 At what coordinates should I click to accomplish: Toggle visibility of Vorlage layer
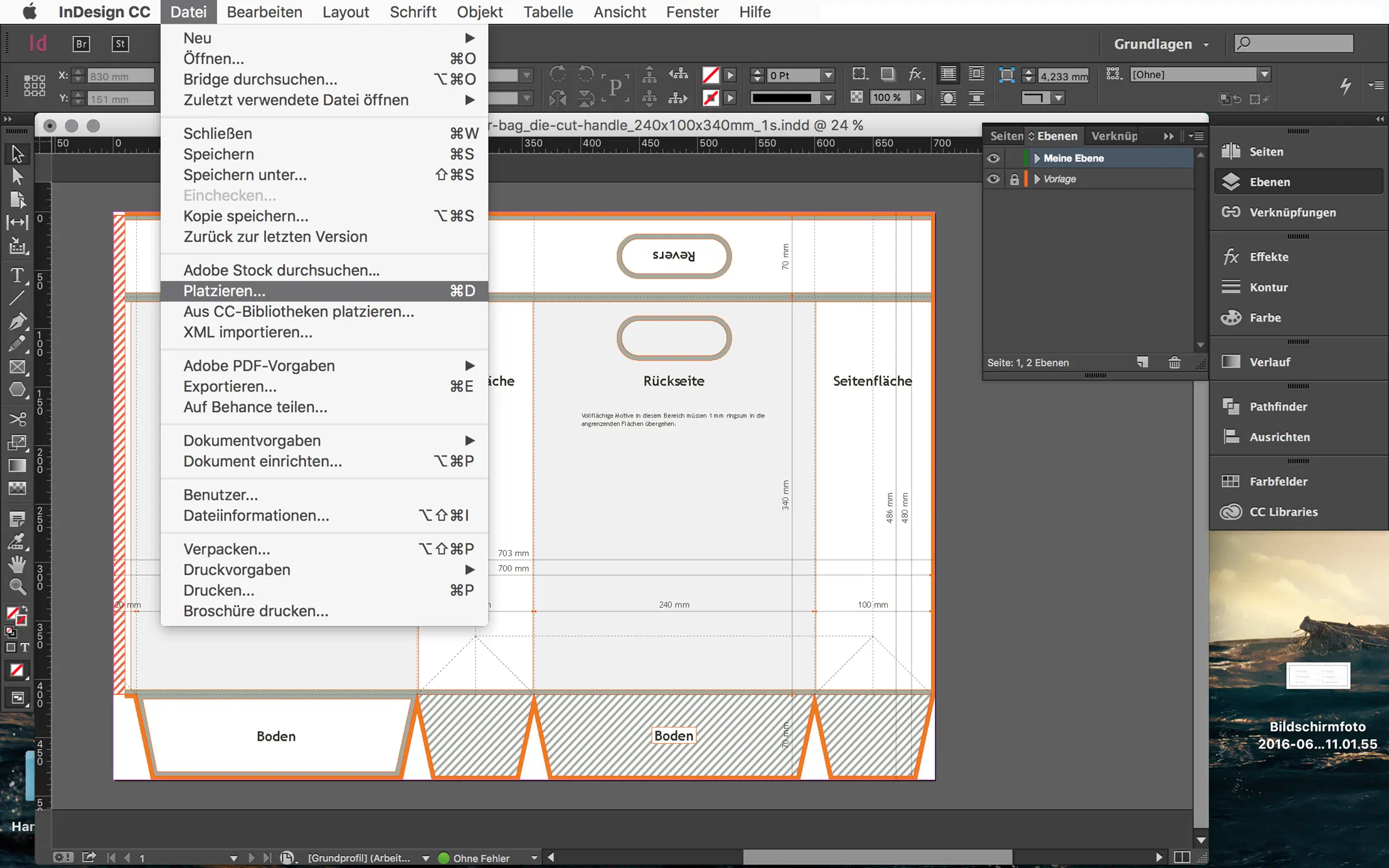(x=993, y=179)
